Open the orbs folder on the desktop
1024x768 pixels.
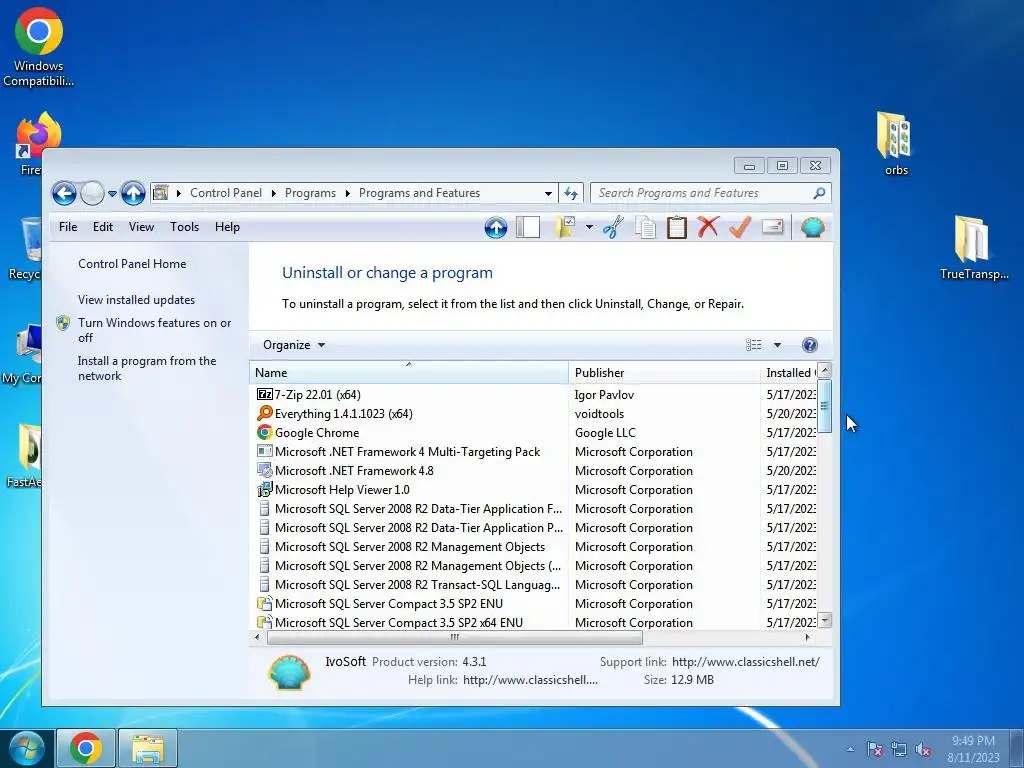point(896,144)
